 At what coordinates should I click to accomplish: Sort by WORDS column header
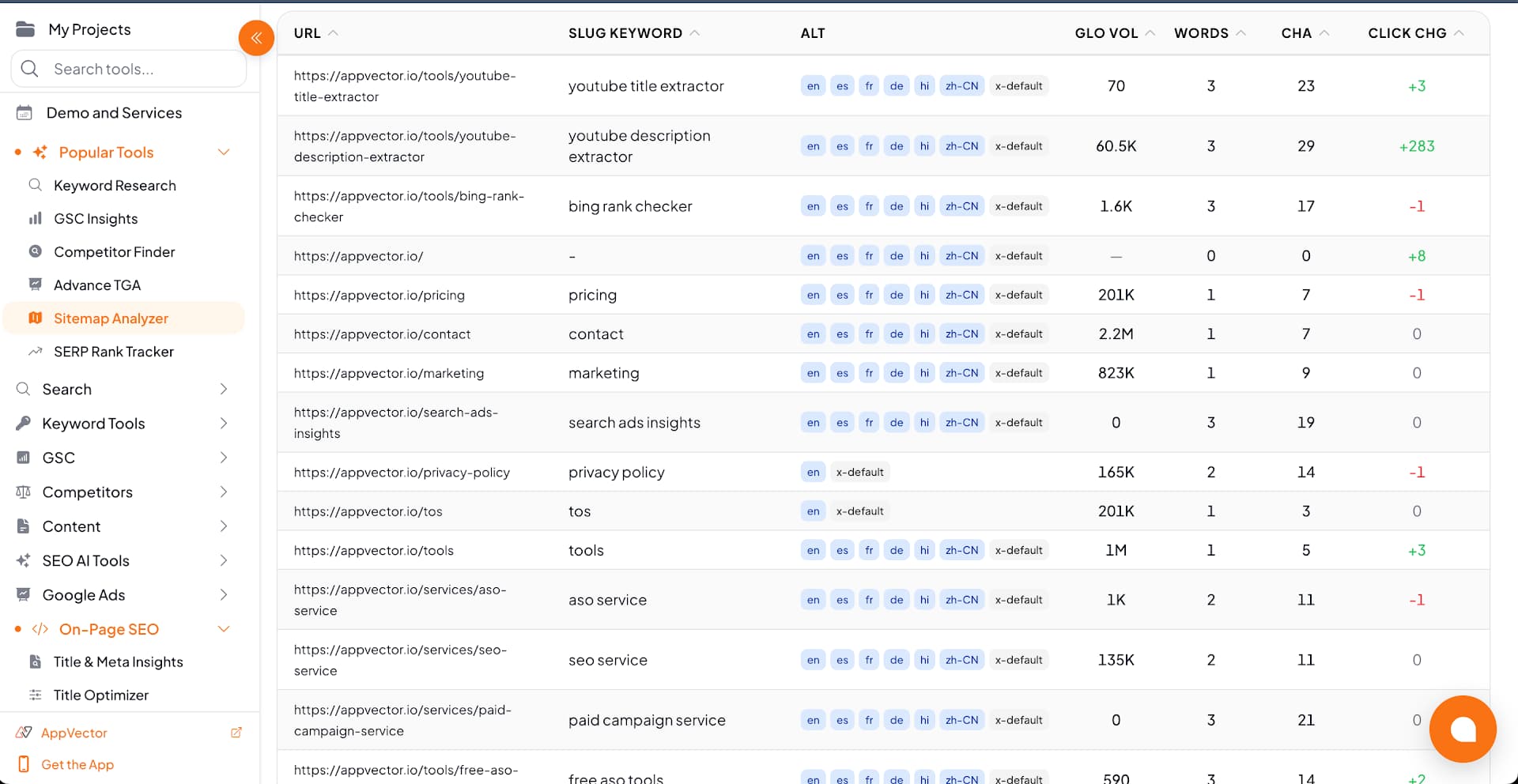tap(1210, 33)
